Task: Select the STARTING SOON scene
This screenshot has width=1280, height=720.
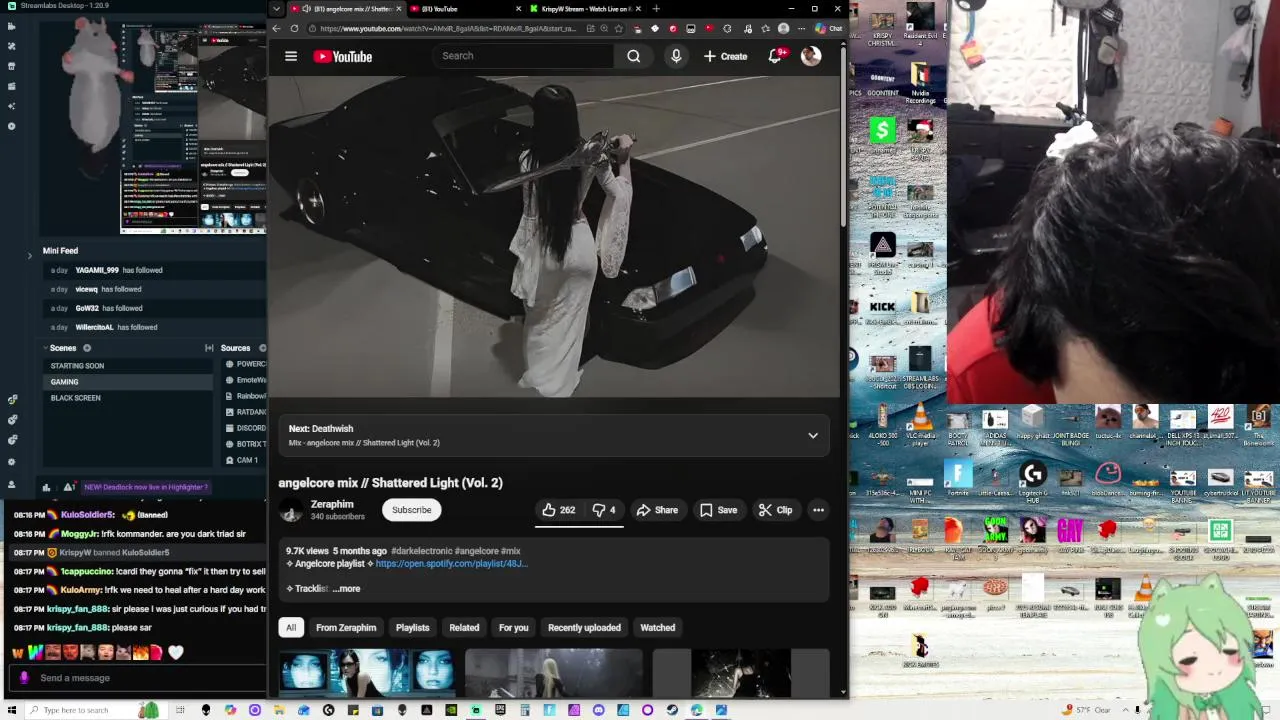Action: tap(128, 366)
